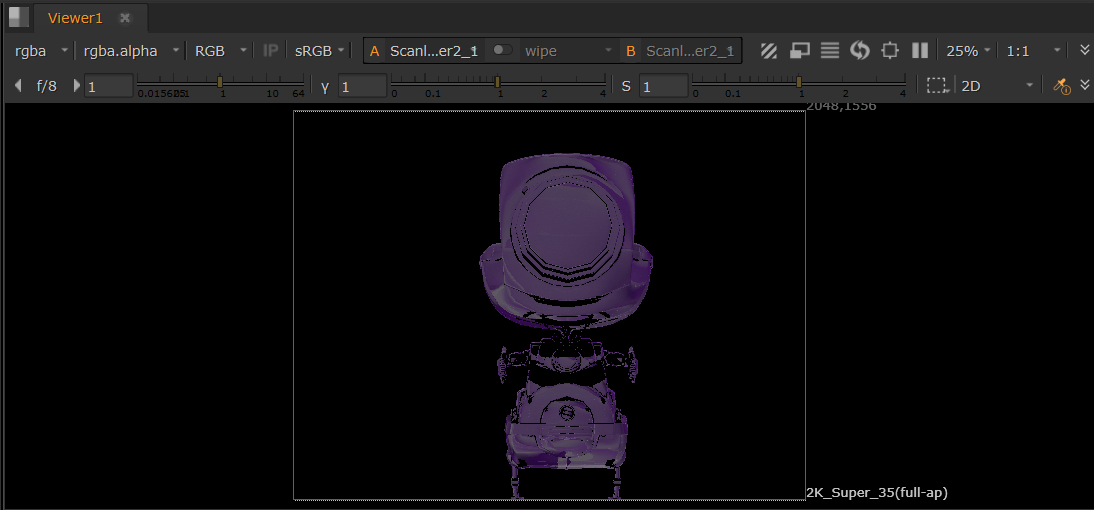This screenshot has width=1094, height=510.
Task: Click the force update refresh icon
Action: tap(859, 51)
